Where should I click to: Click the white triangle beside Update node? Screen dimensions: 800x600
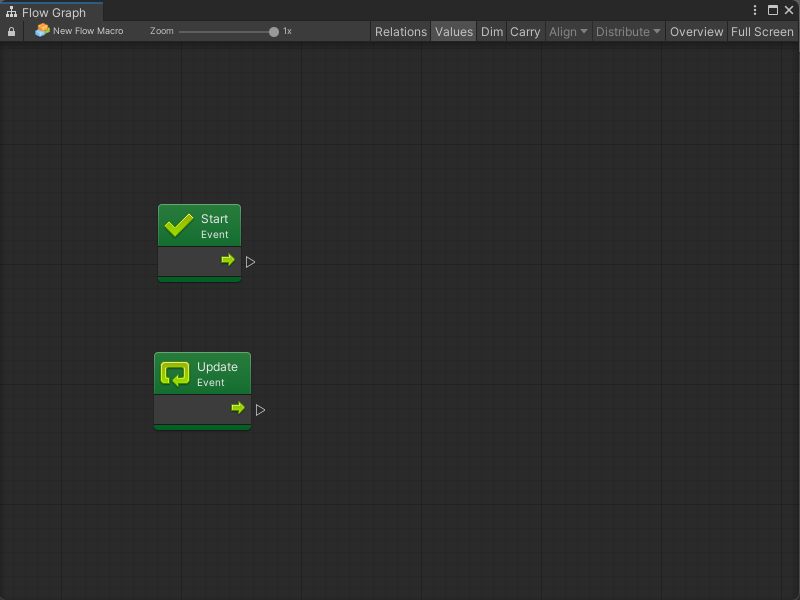pos(260,410)
